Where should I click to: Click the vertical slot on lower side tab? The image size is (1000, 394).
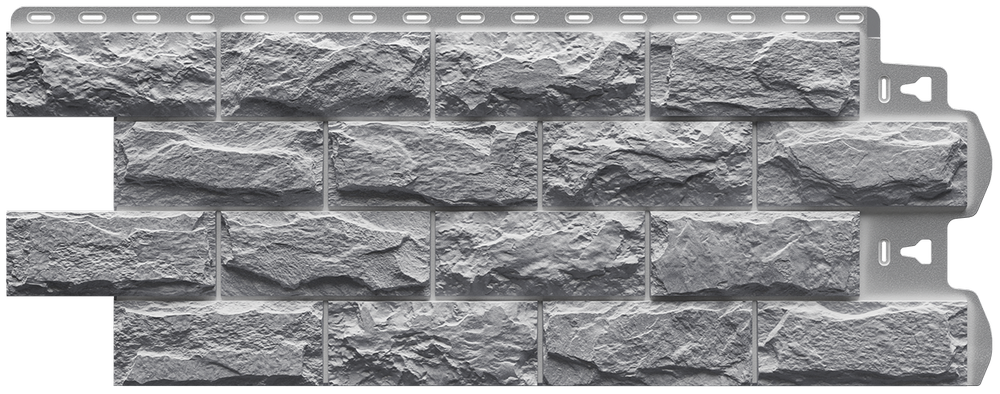(884, 252)
